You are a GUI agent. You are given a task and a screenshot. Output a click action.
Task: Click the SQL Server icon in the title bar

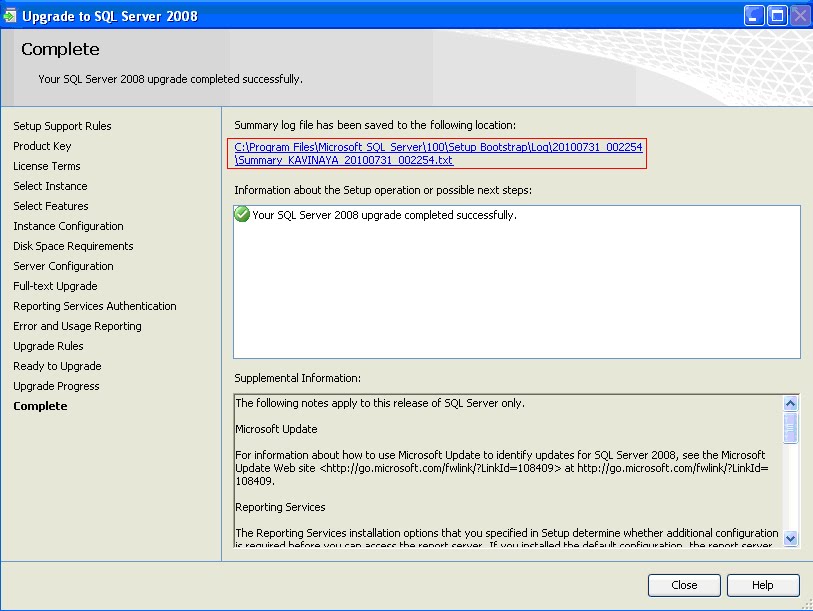pyautogui.click(x=13, y=15)
